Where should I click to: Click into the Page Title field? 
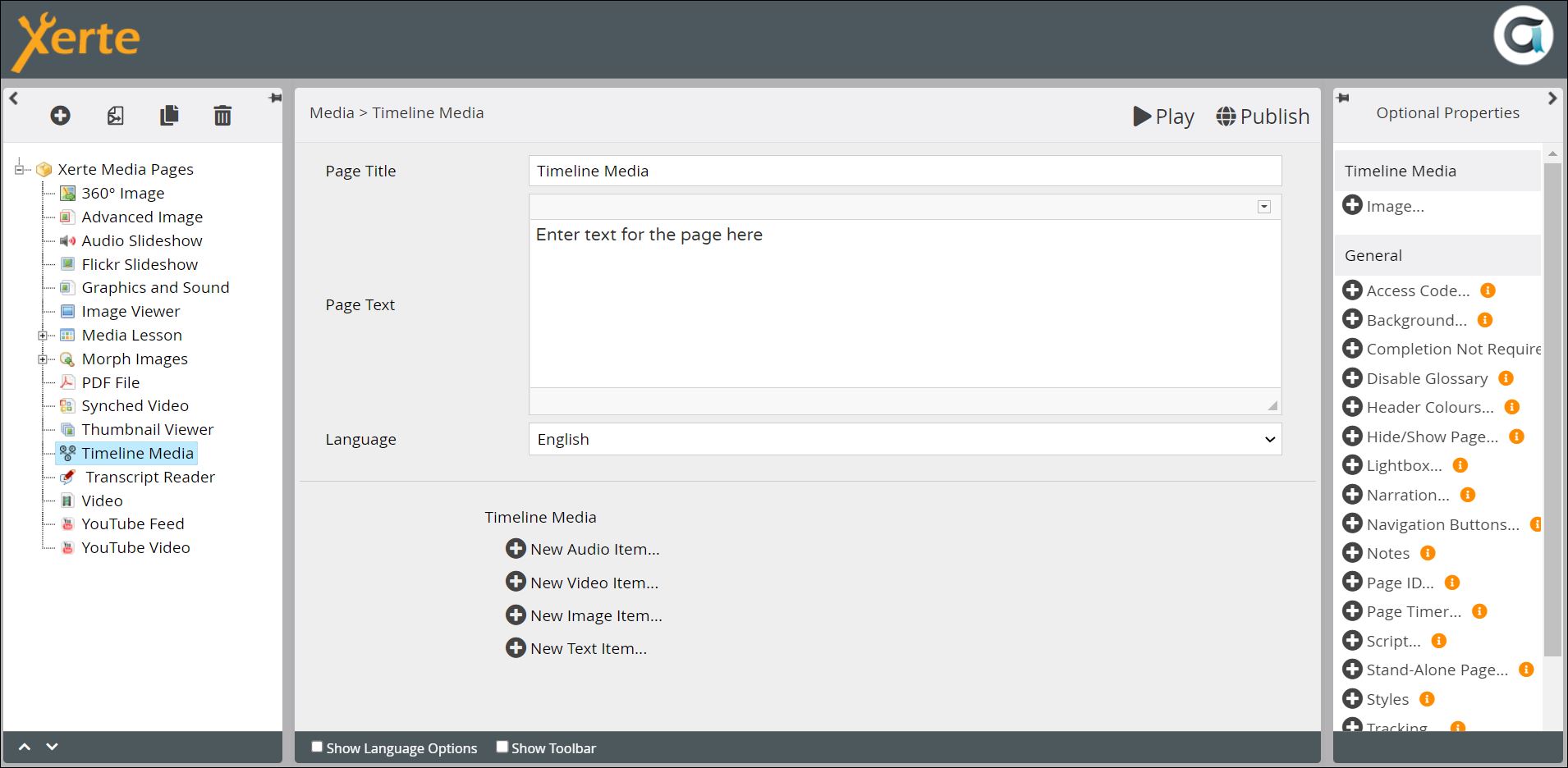pyautogui.click(x=905, y=171)
